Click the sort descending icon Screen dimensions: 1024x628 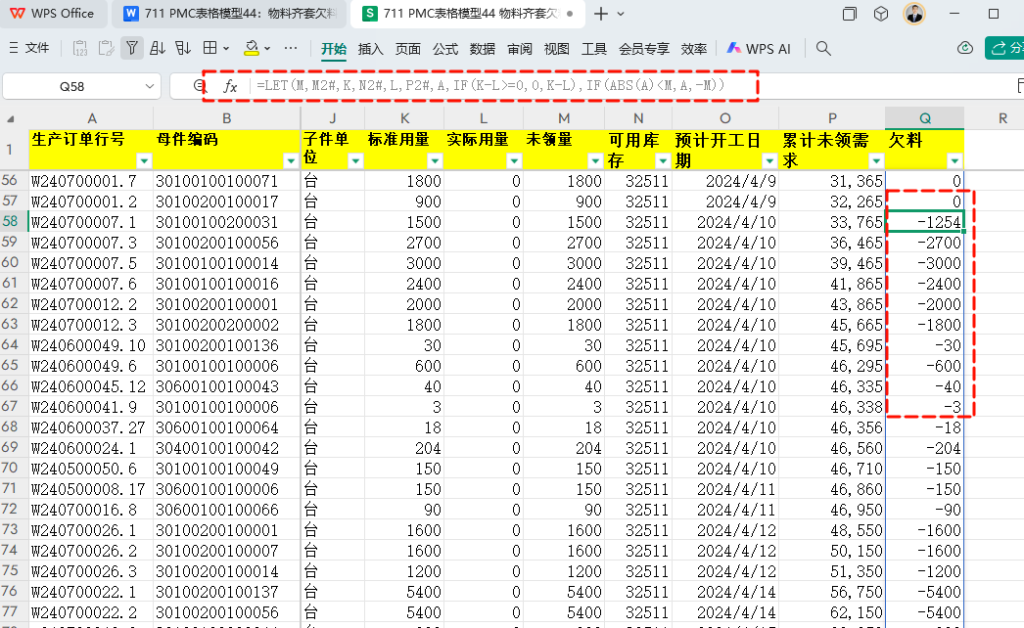183,48
